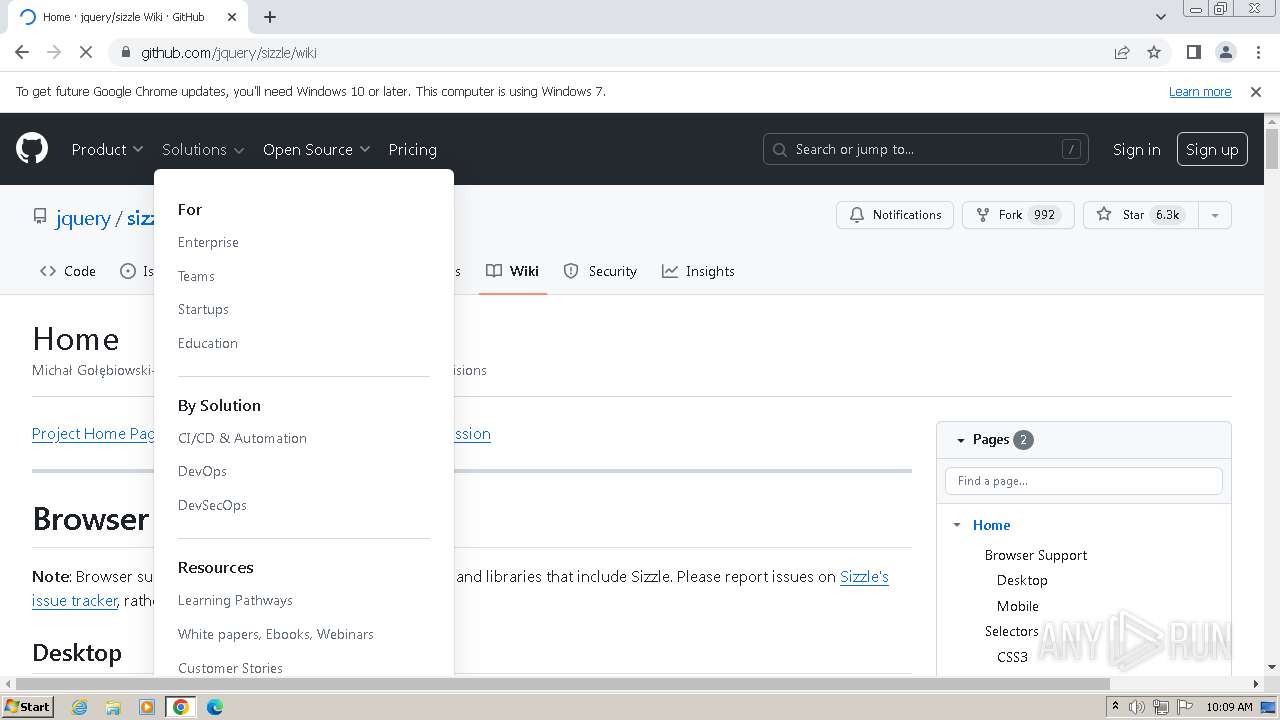
Task: Switch to the Wiki tab
Action: pos(512,271)
